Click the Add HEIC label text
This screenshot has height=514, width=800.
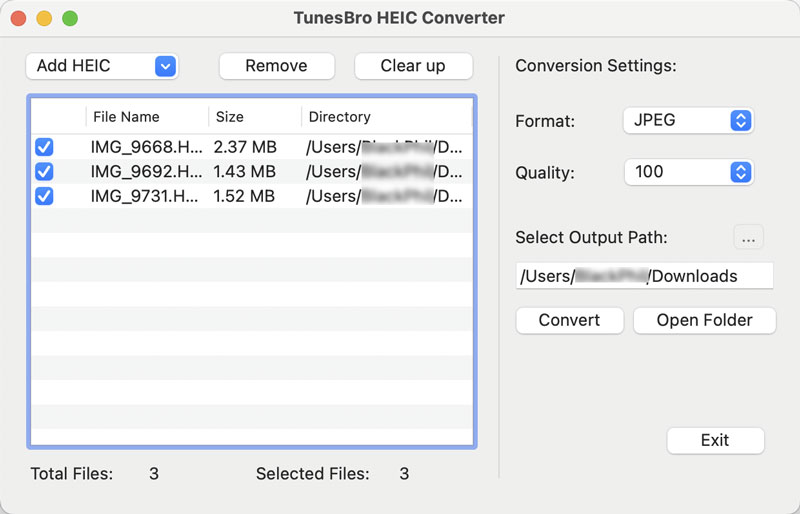(x=73, y=66)
